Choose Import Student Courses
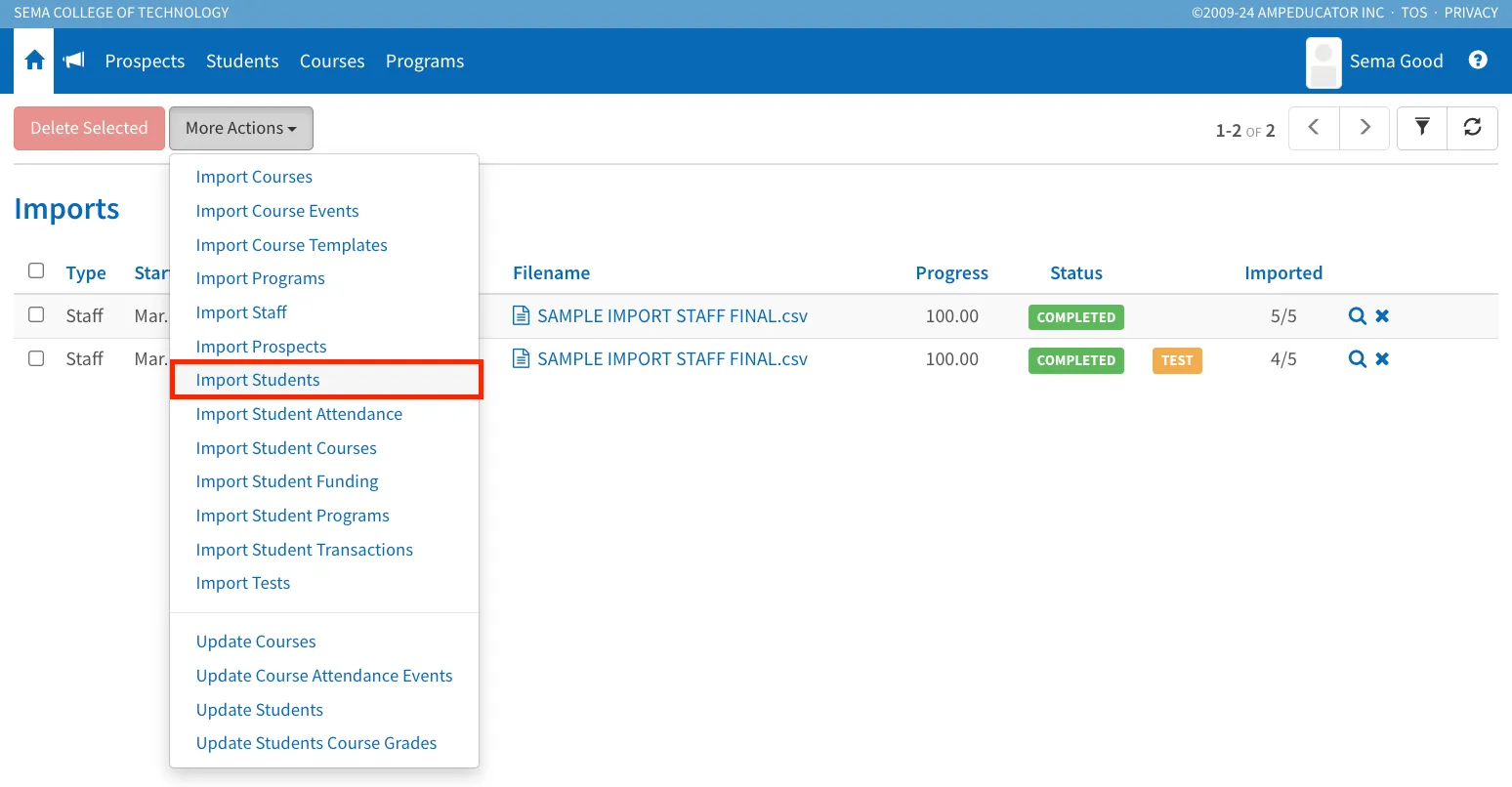The height and width of the screenshot is (787, 1512). [x=286, y=448]
